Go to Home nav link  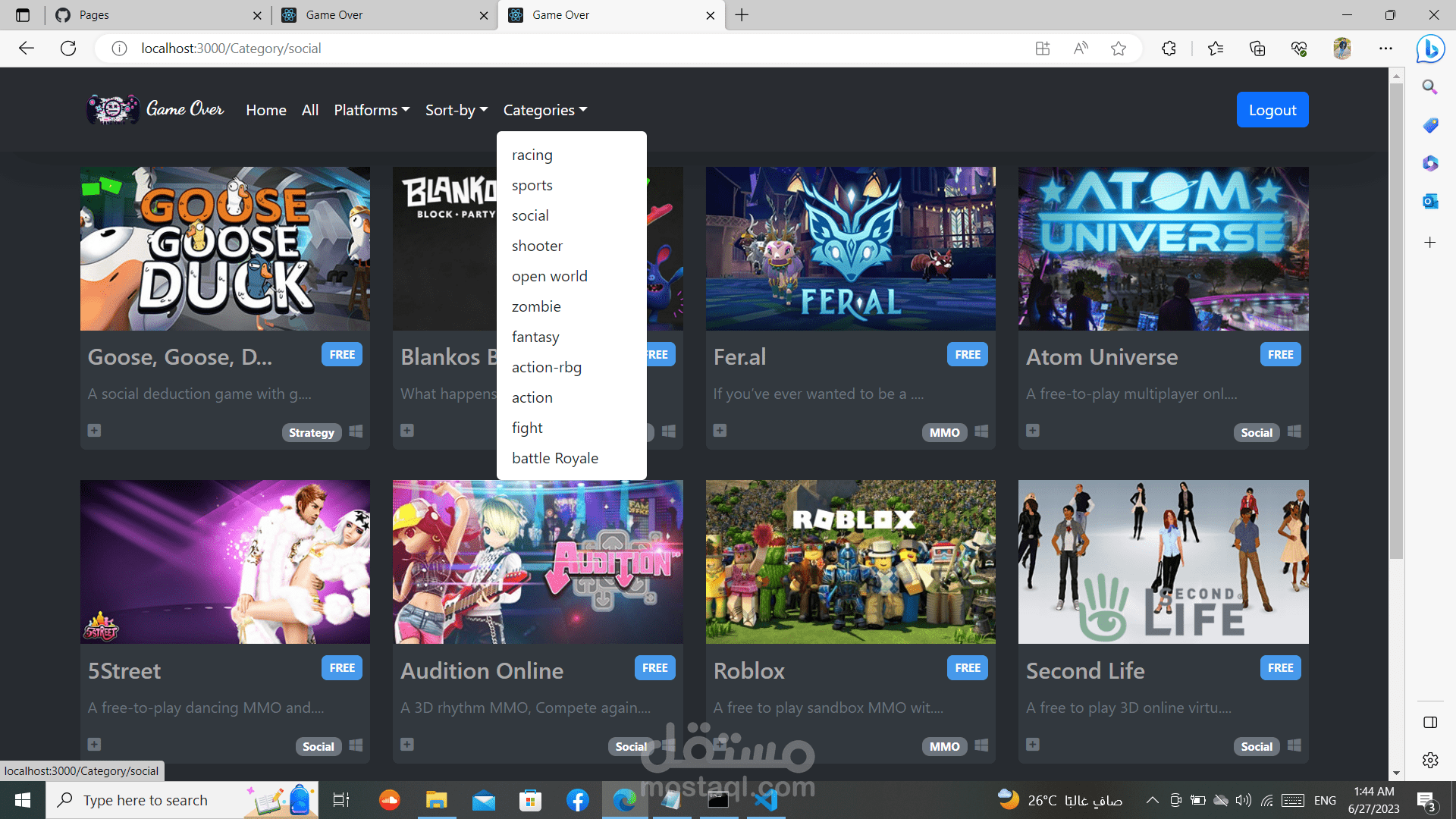pyautogui.click(x=265, y=110)
